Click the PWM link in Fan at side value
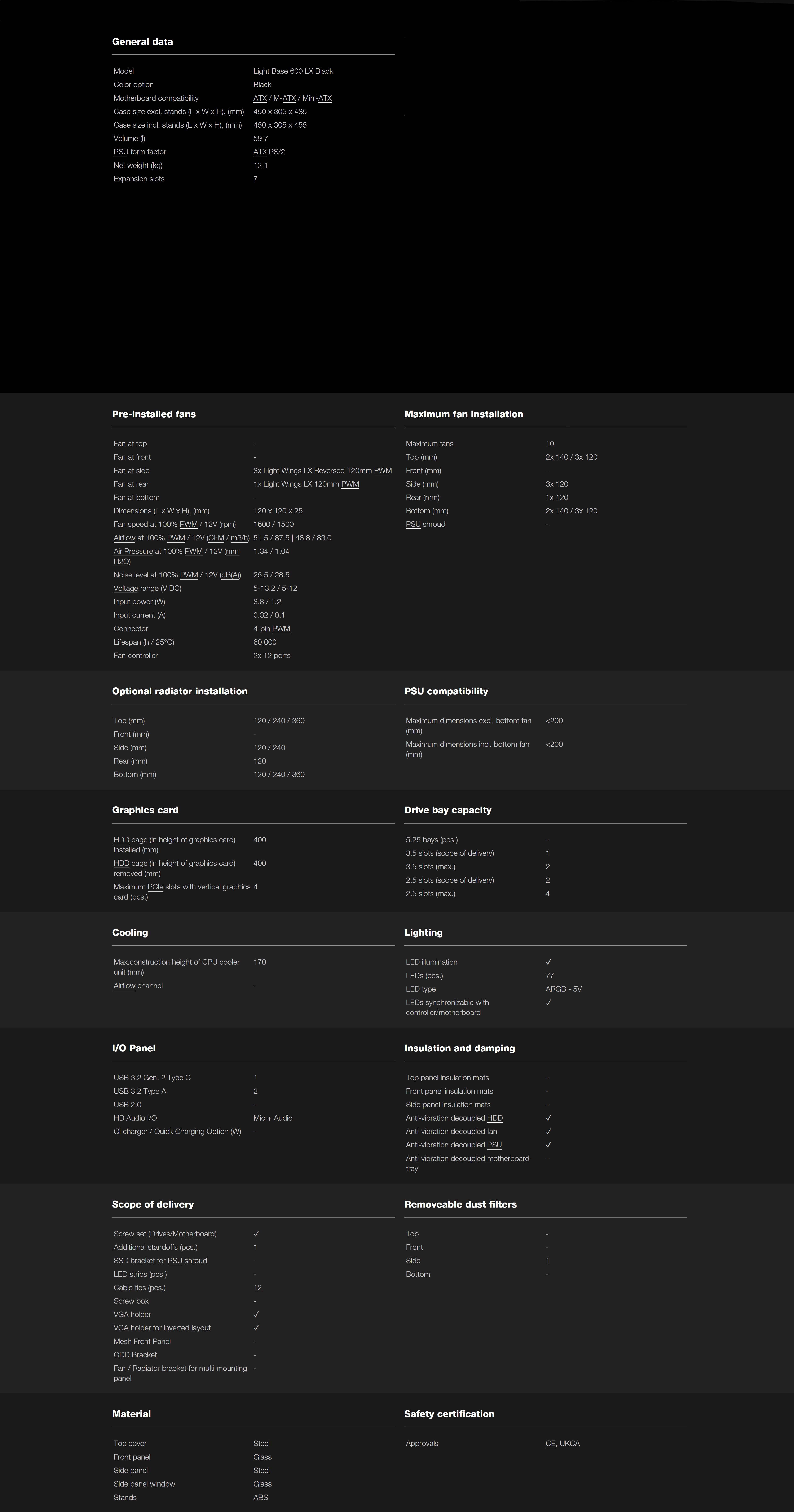Screen dimensions: 794x1512 click(x=383, y=471)
